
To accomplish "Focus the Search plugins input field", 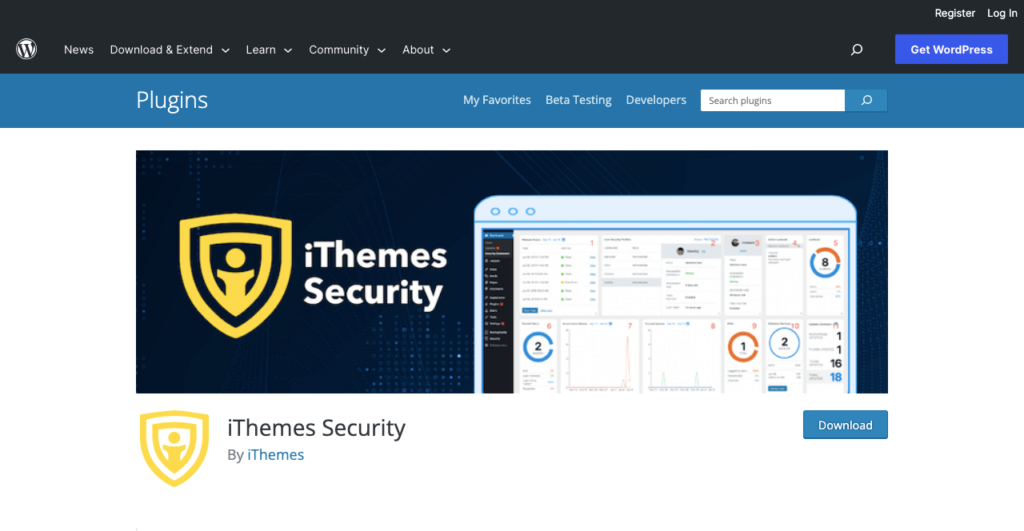I will pyautogui.click(x=773, y=101).
